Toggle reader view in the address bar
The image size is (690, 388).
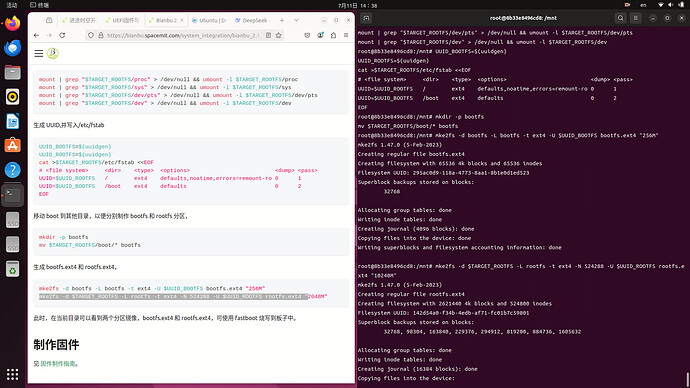(x=268, y=35)
